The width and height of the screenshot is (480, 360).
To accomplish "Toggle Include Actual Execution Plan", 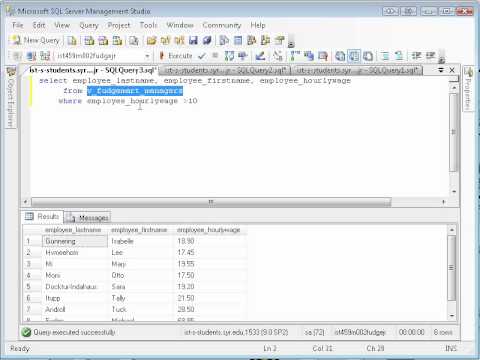I will click(x=295, y=56).
